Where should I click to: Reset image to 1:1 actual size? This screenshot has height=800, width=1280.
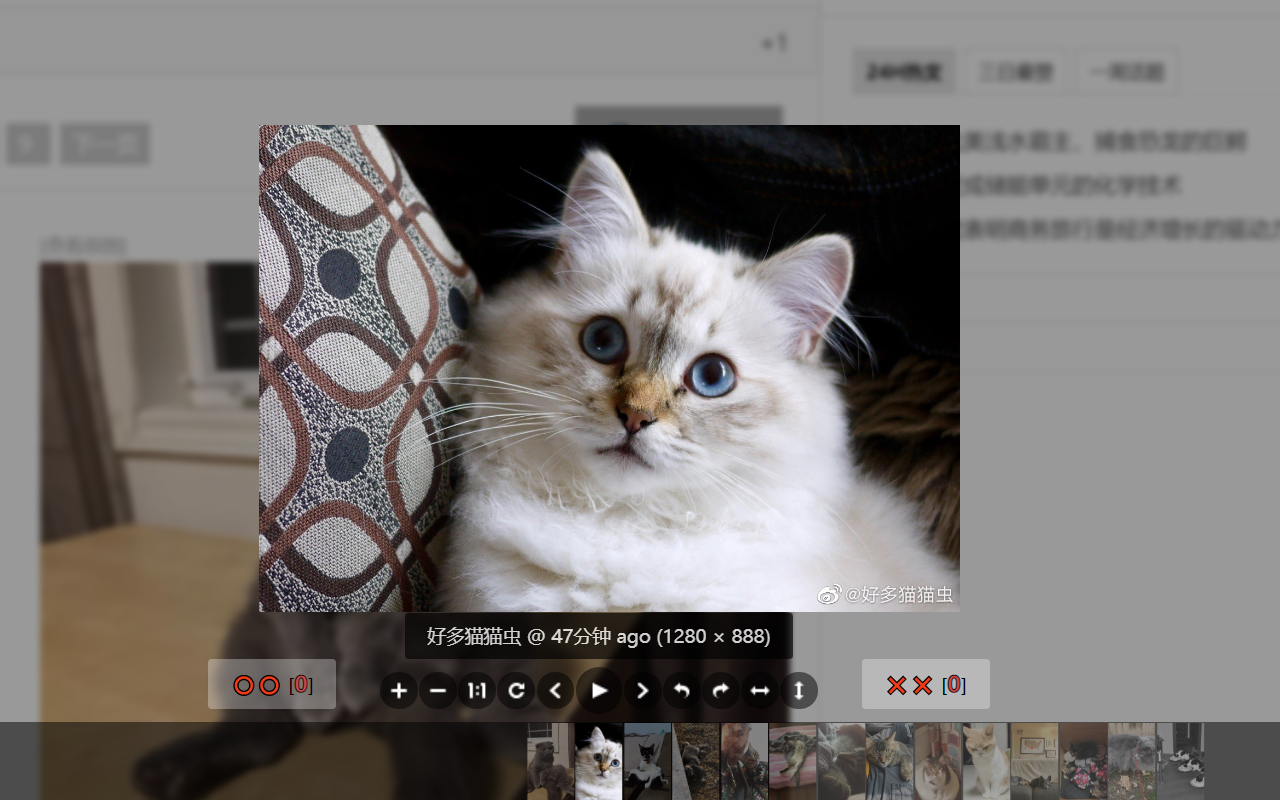(477, 690)
